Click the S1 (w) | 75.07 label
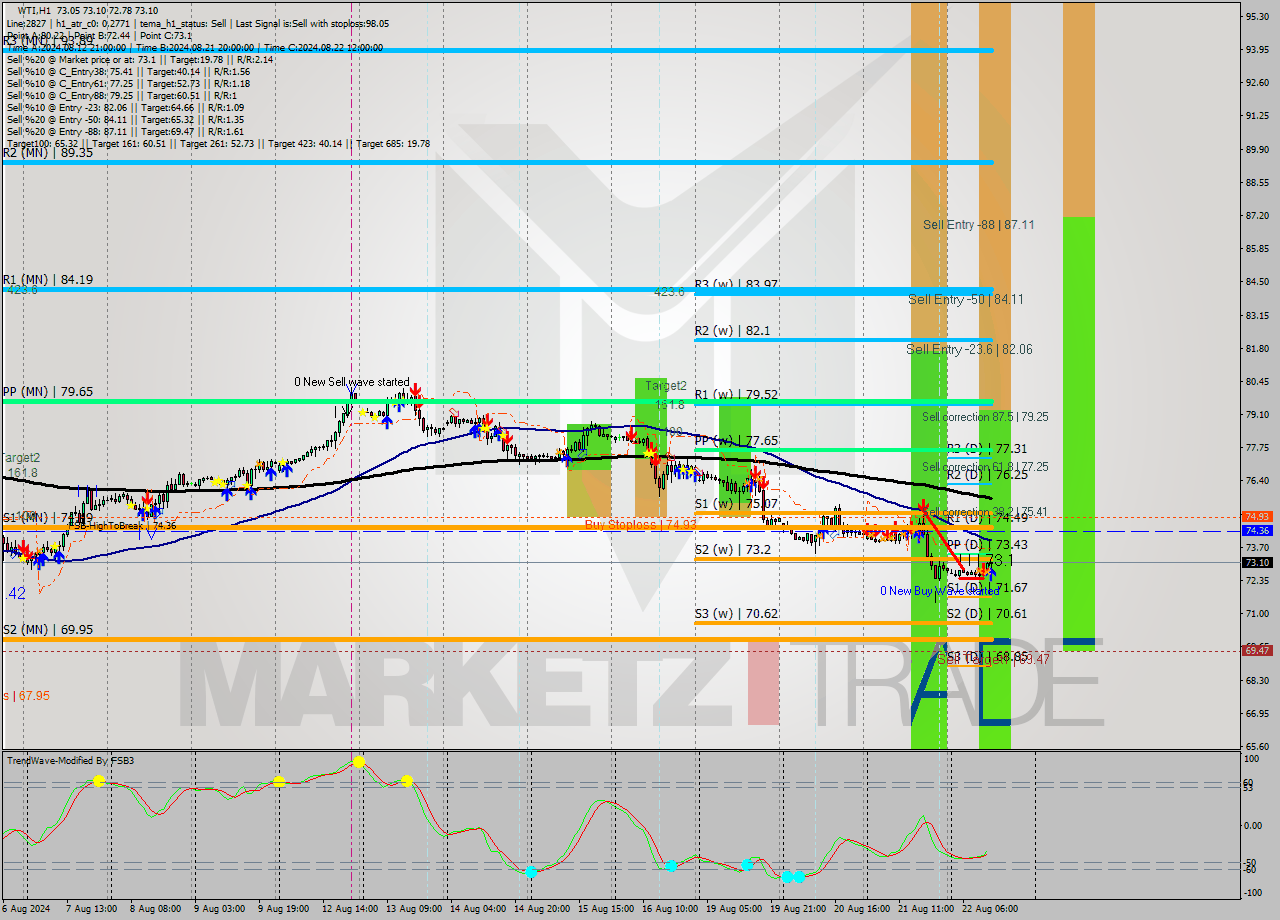The height and width of the screenshot is (920, 1280). coord(736,504)
